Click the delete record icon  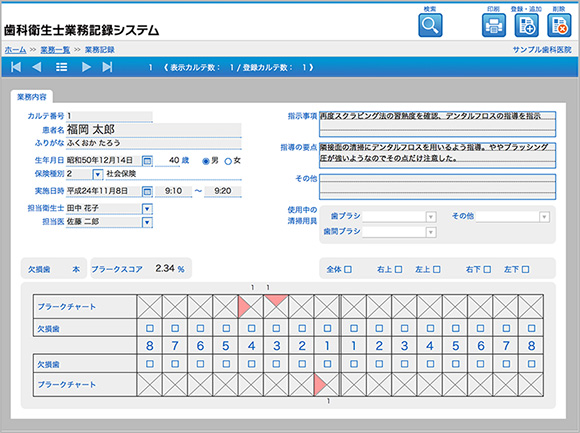tap(559, 25)
